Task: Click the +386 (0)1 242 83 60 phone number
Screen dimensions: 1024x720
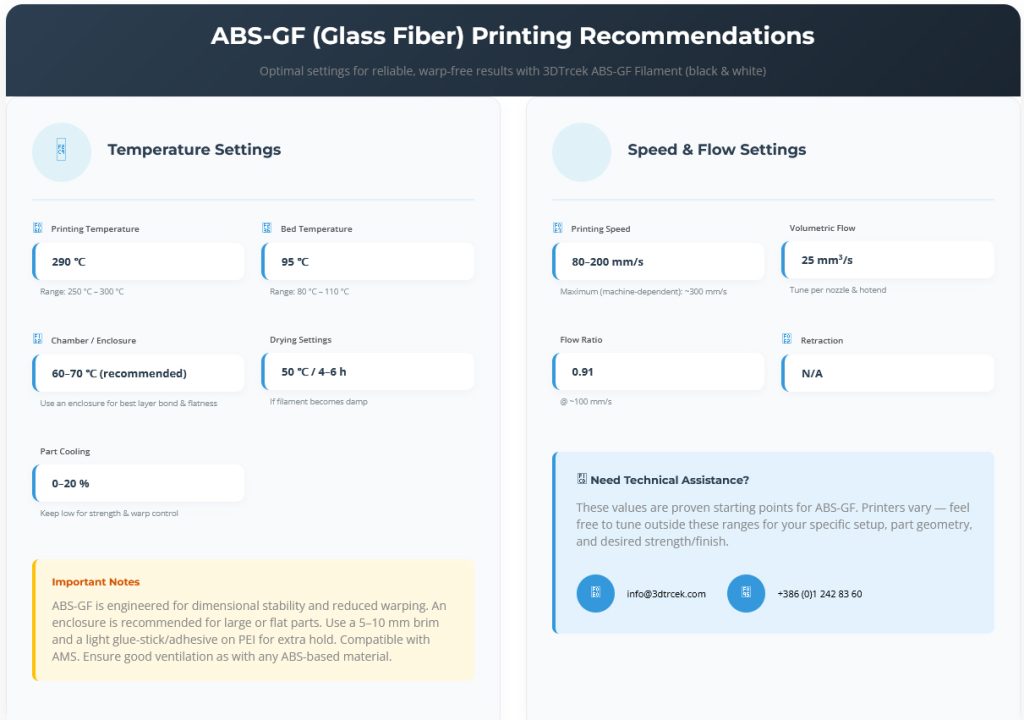Action: pos(819,594)
